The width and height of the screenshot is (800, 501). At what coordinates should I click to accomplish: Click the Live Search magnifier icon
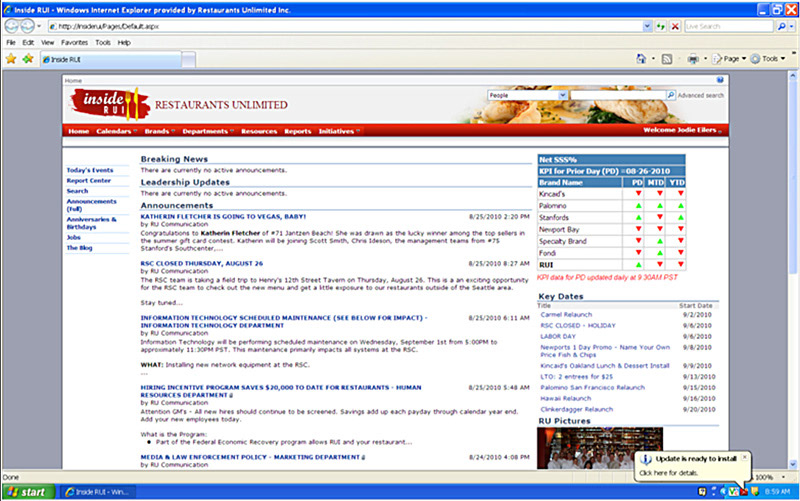(781, 26)
